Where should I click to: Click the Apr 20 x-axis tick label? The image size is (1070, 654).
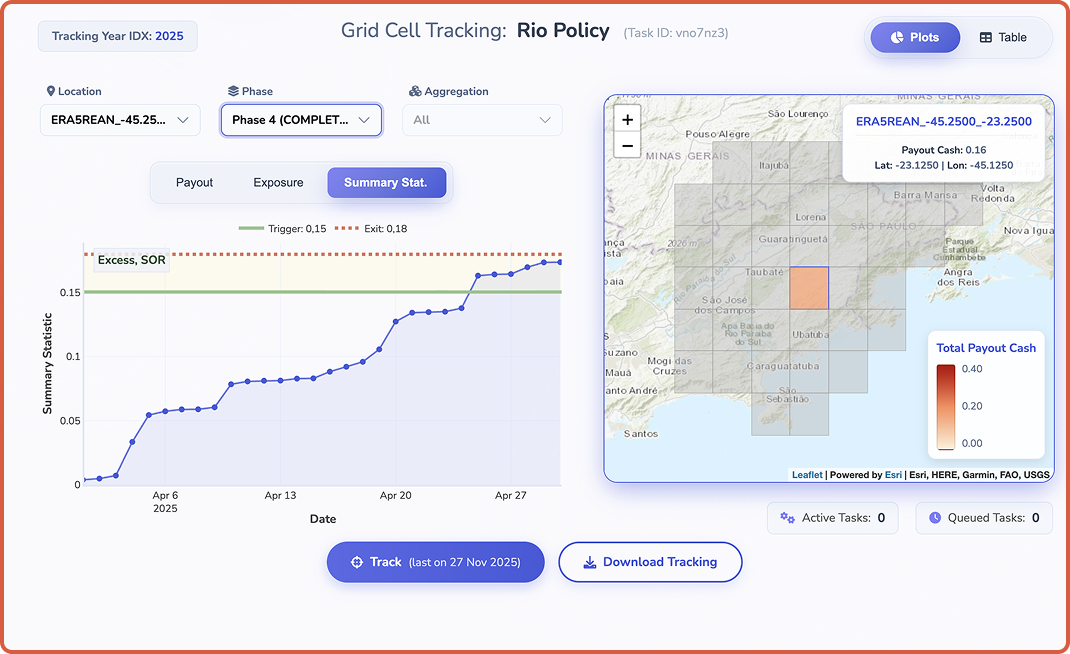pos(396,496)
